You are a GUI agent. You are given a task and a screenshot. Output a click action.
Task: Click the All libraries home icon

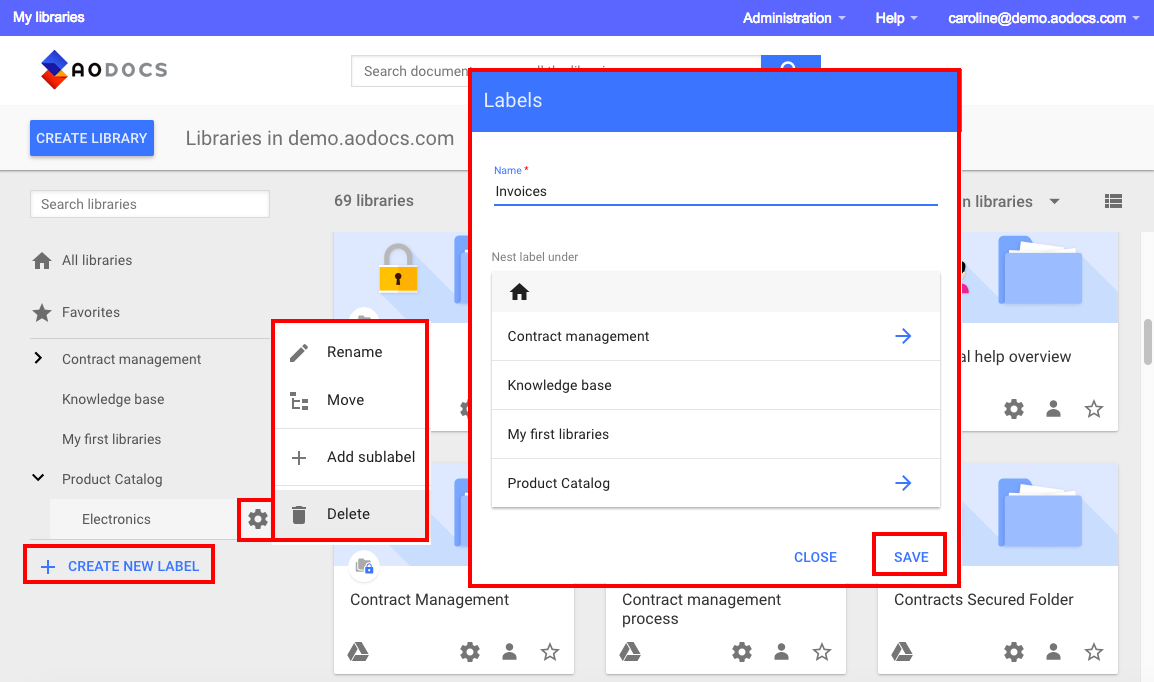42,260
